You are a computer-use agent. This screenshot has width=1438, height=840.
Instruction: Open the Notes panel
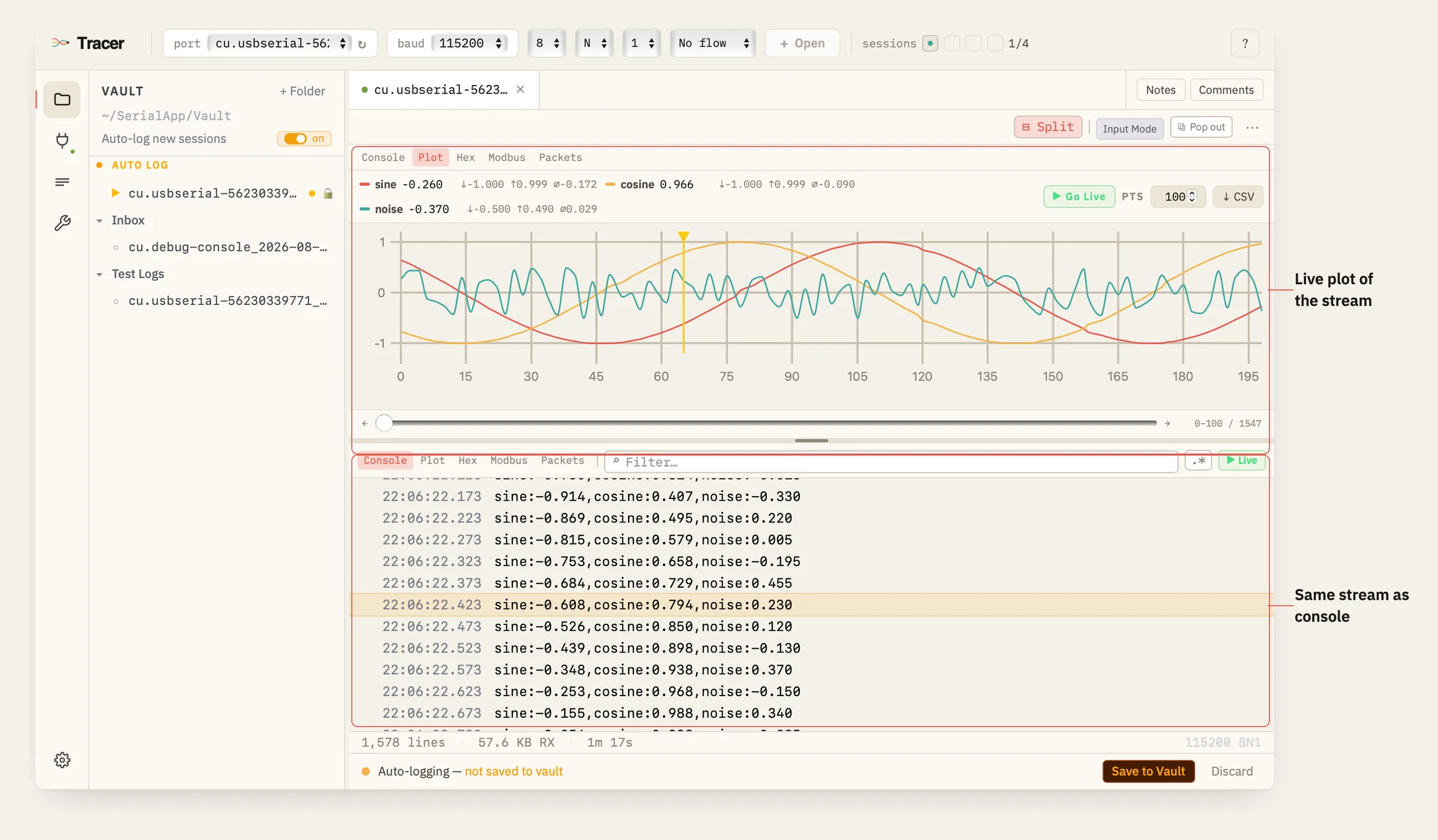click(1161, 90)
